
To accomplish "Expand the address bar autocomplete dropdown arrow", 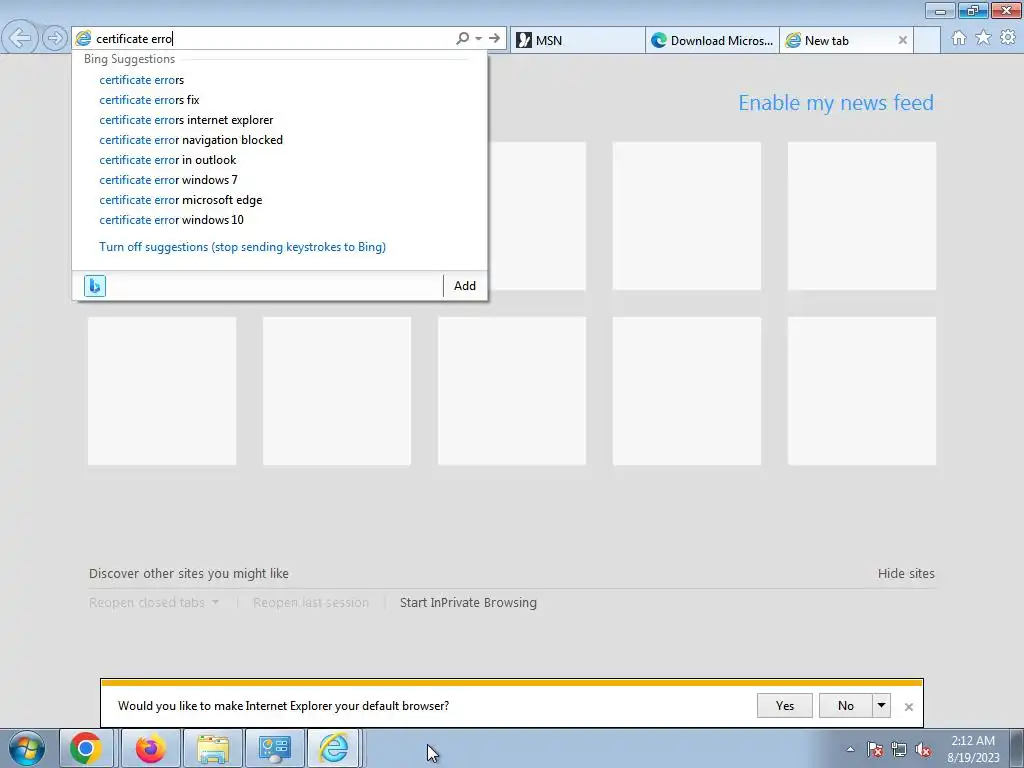I will pyautogui.click(x=479, y=39).
